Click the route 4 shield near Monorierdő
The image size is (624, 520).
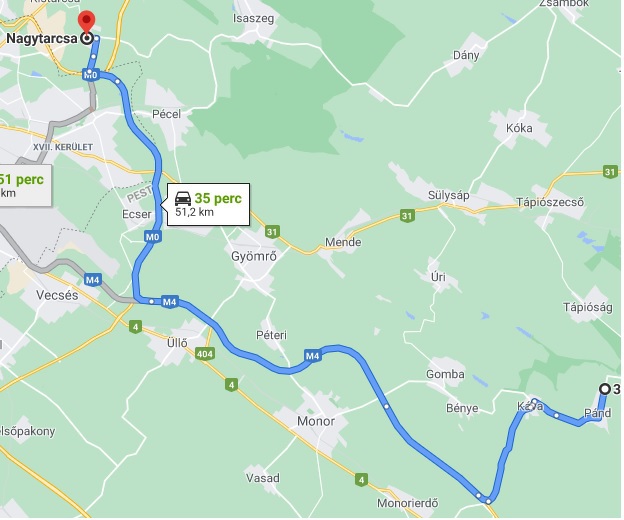(361, 479)
